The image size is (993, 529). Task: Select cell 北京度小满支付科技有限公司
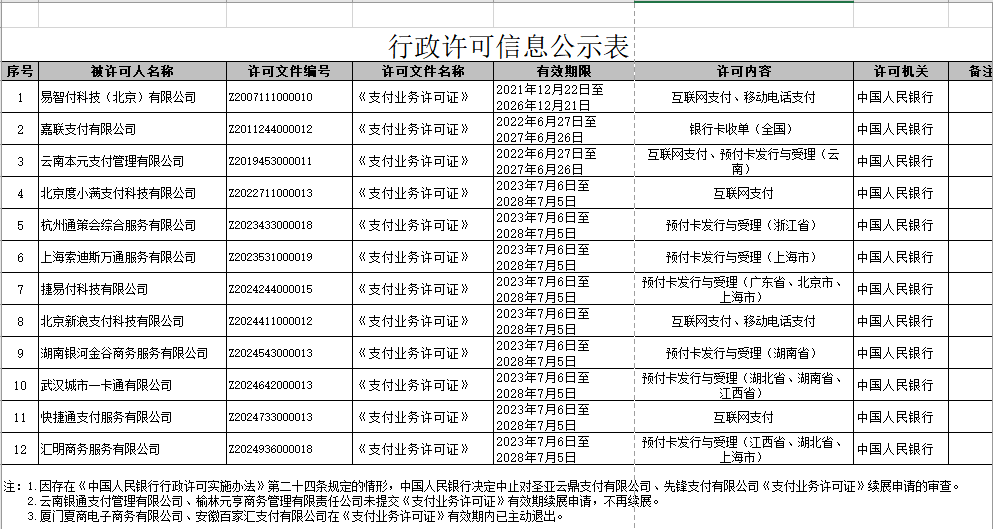click(132, 193)
